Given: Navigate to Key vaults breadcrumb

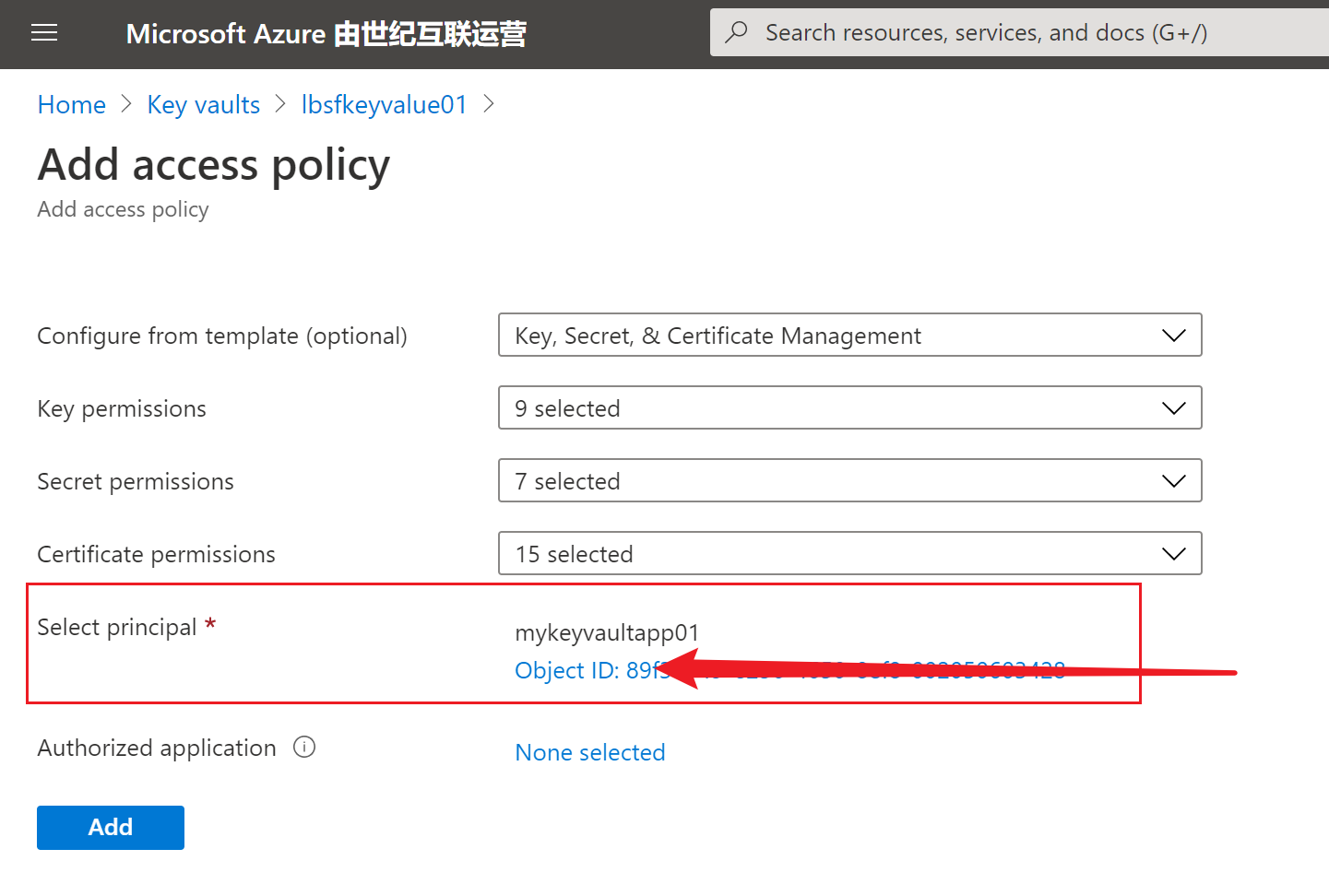Looking at the screenshot, I should coord(204,105).
